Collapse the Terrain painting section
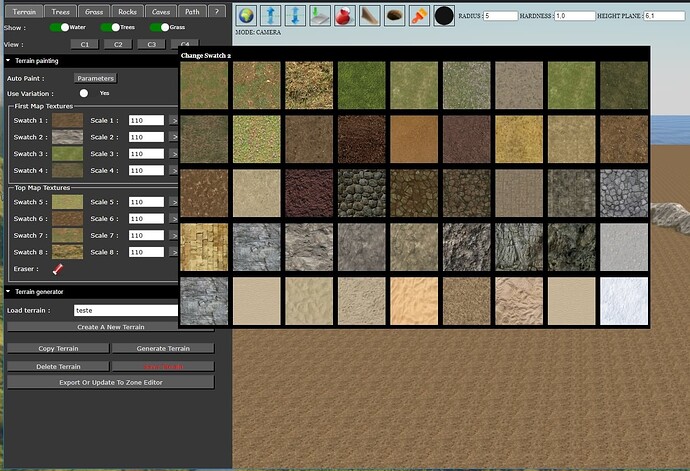 [9, 61]
